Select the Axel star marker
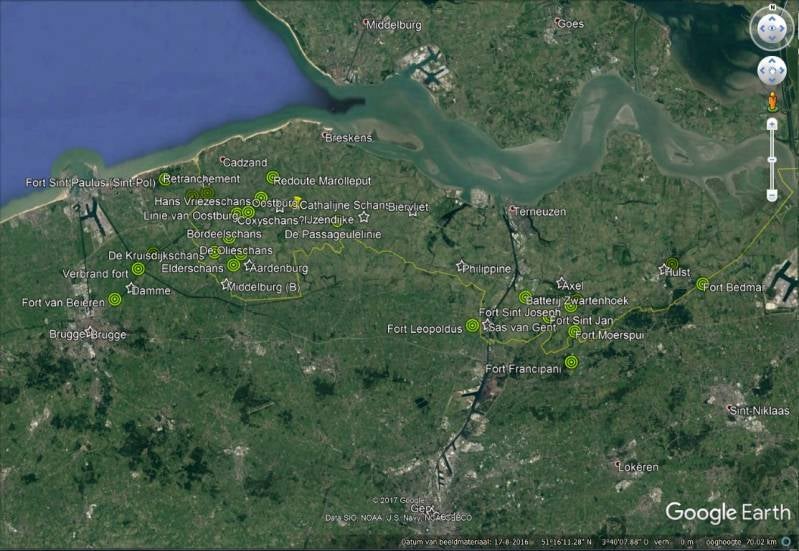799x551 pixels. click(561, 282)
